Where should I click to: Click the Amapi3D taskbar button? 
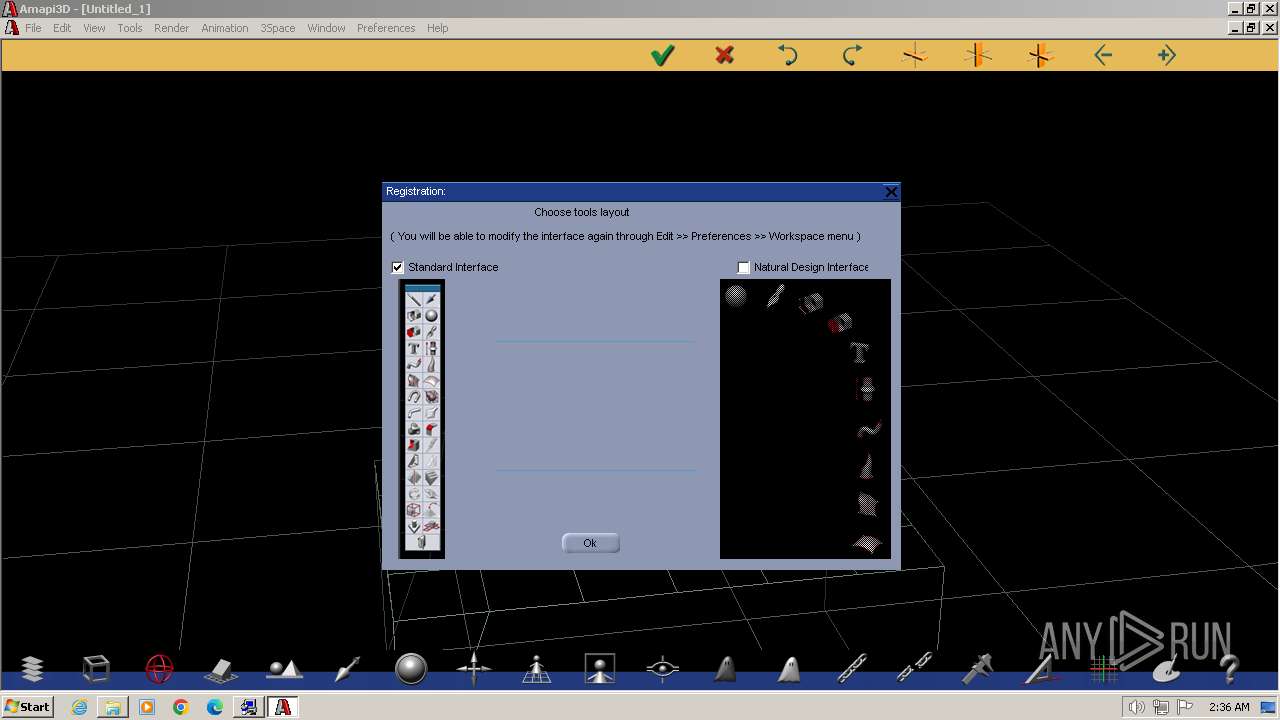(283, 707)
